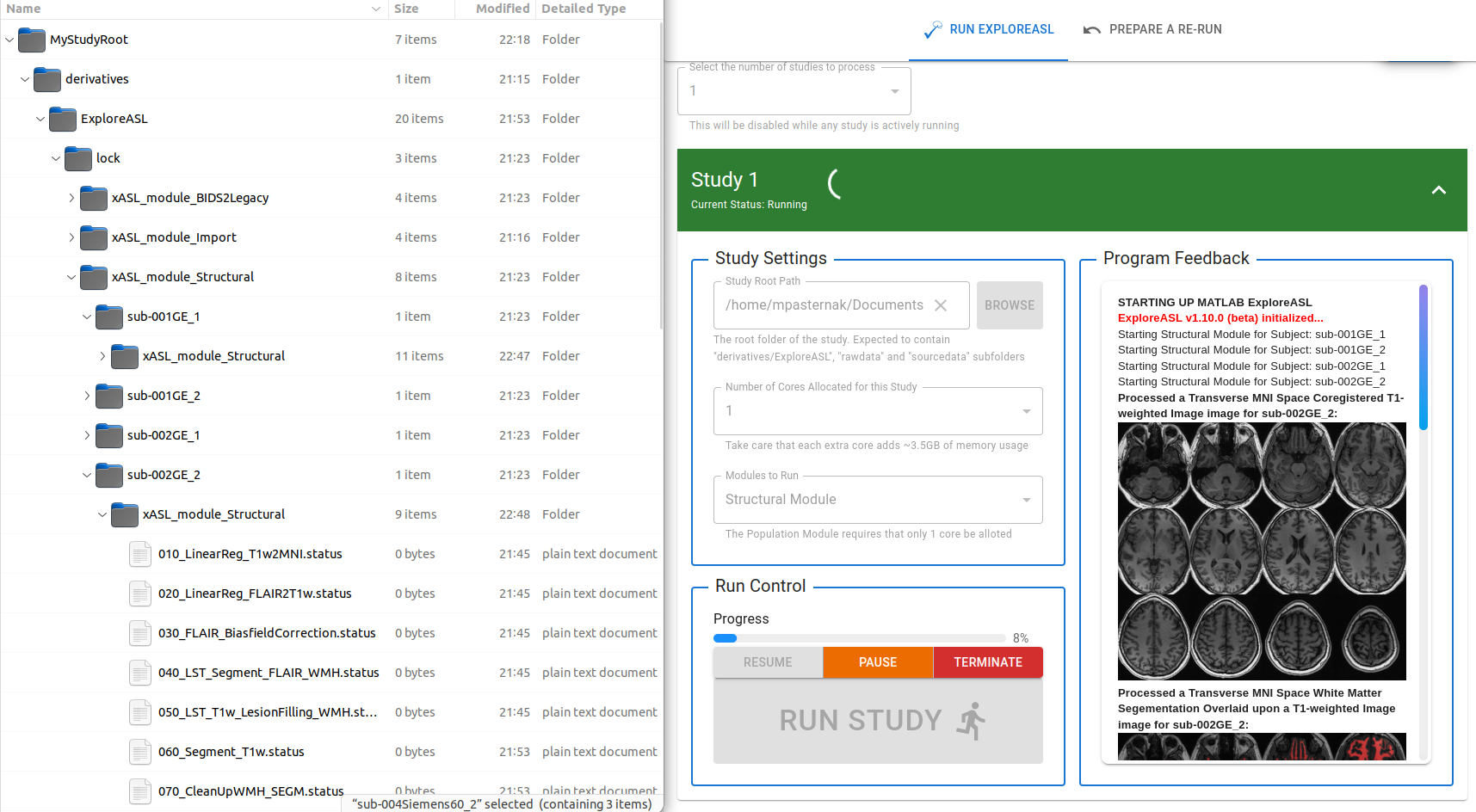1476x812 pixels.
Task: Clear the Study Root Path field with the X icon
Action: (x=941, y=305)
